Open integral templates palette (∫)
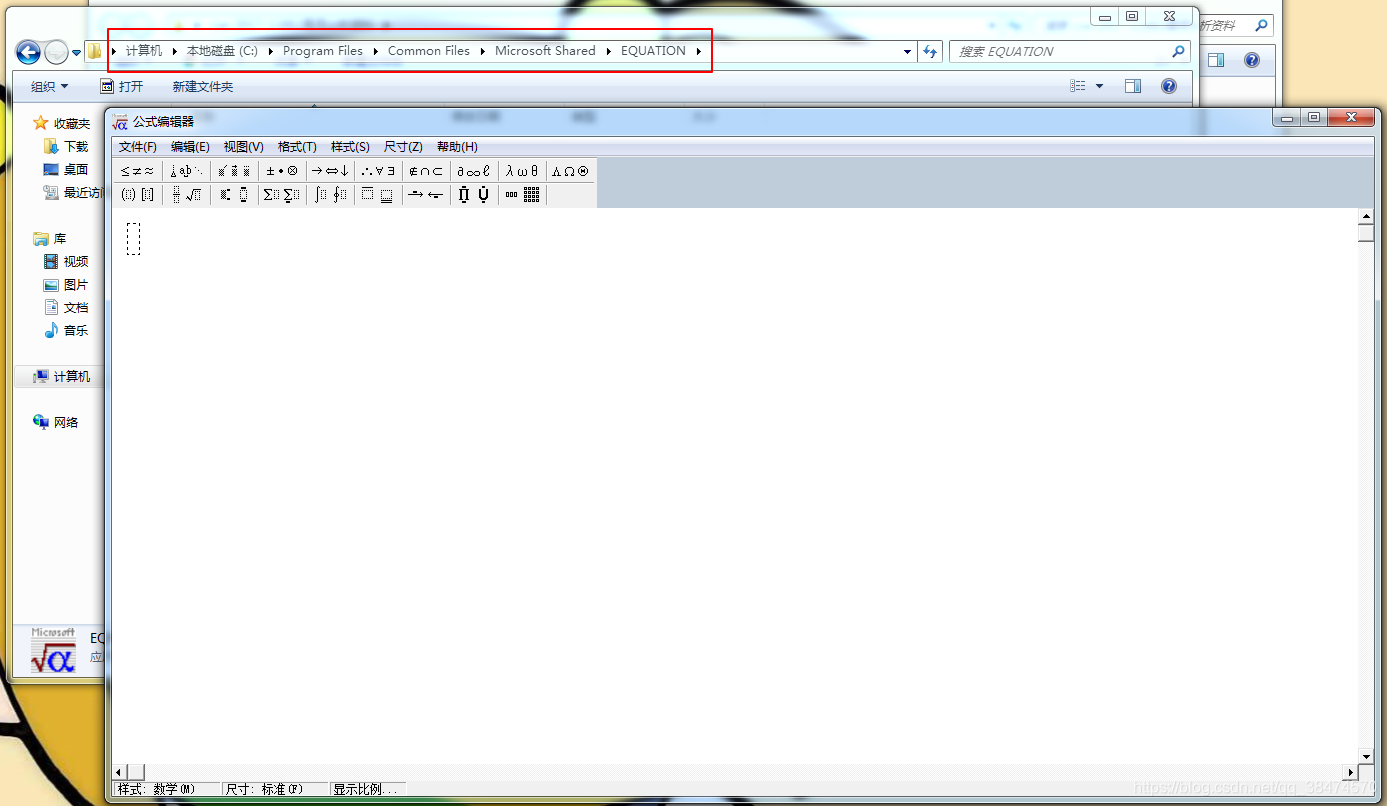This screenshot has height=806, width=1387. (x=330, y=195)
